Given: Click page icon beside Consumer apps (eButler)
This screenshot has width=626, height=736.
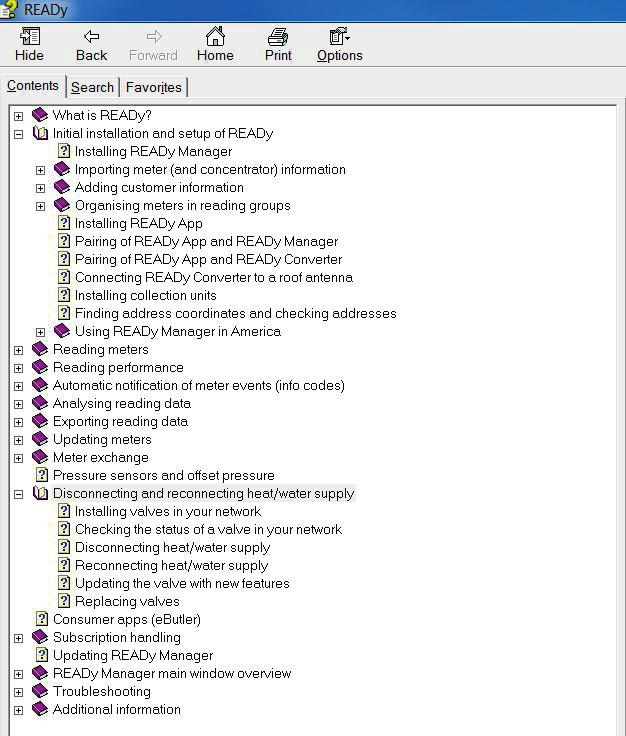Looking at the screenshot, I should (42, 619).
